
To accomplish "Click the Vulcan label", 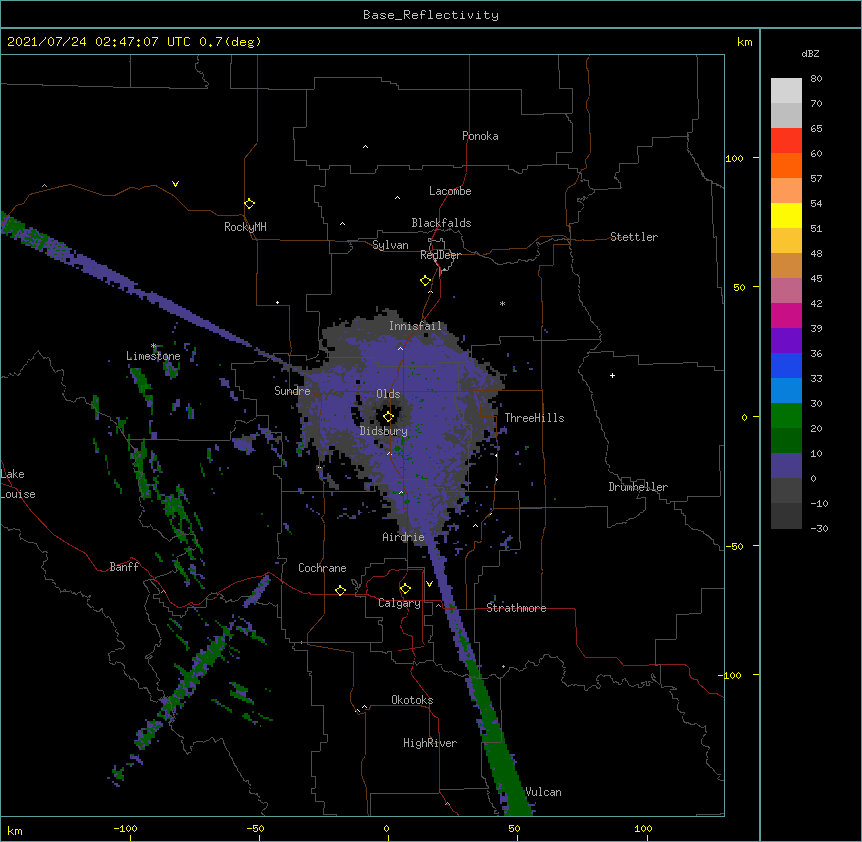I will point(543,792).
